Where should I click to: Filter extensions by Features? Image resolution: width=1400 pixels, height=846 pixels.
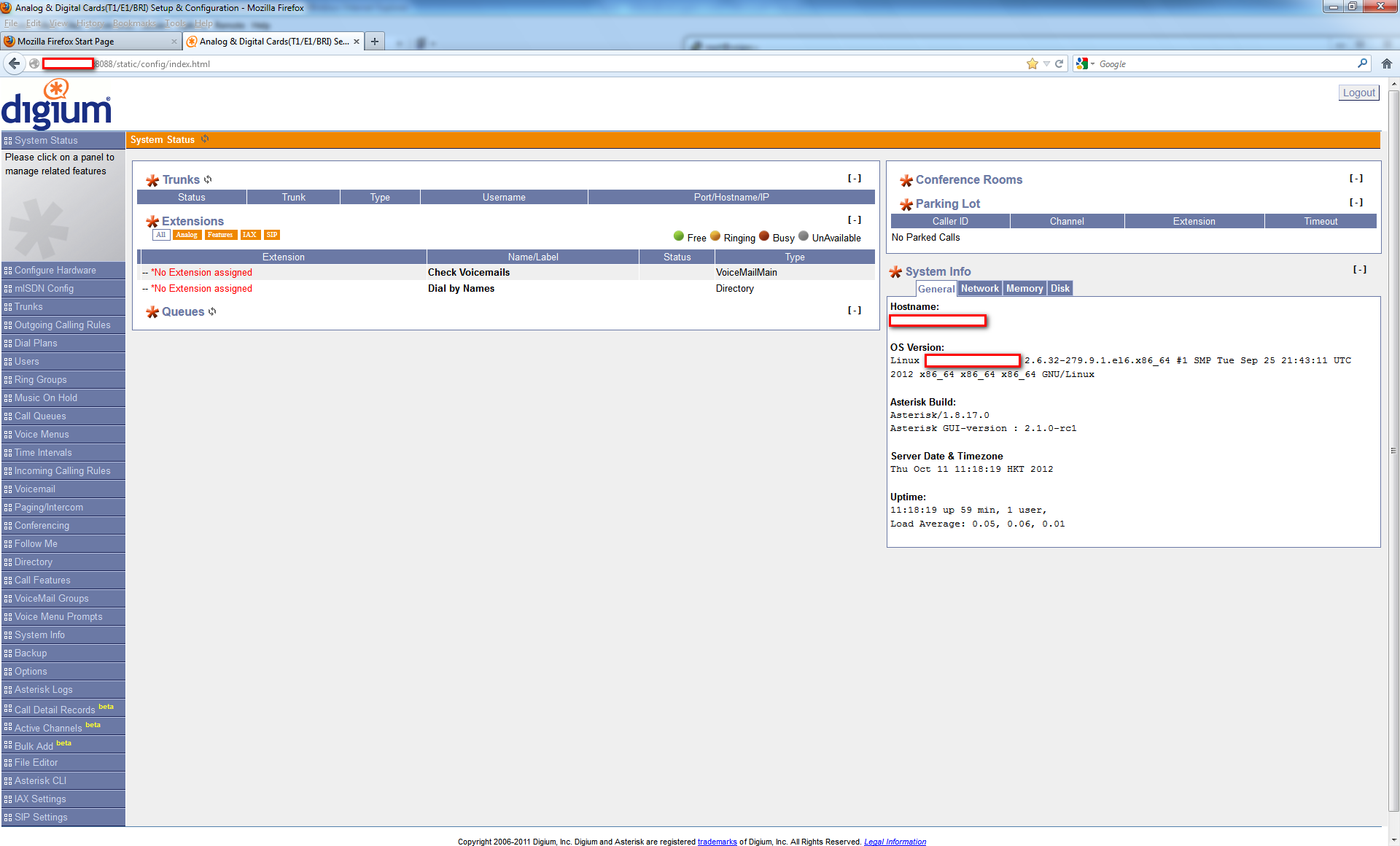220,235
